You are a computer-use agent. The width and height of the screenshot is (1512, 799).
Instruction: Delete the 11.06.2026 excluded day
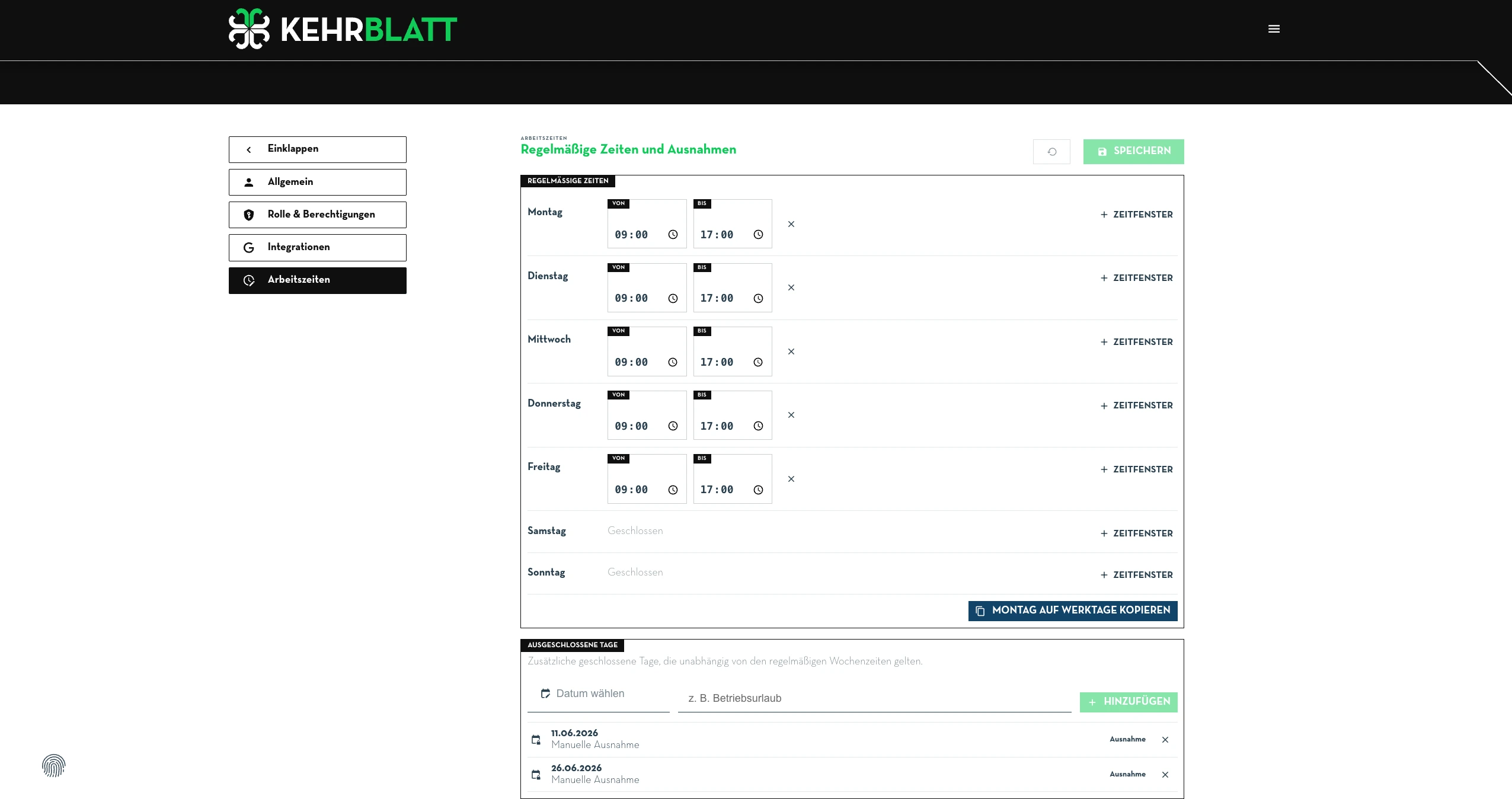(1165, 740)
